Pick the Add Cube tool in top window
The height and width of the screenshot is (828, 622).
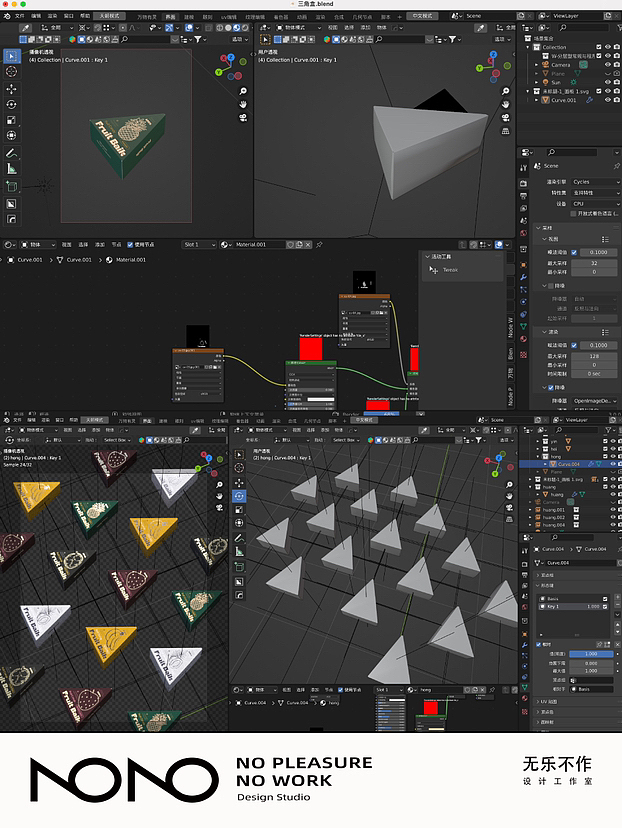point(12,186)
